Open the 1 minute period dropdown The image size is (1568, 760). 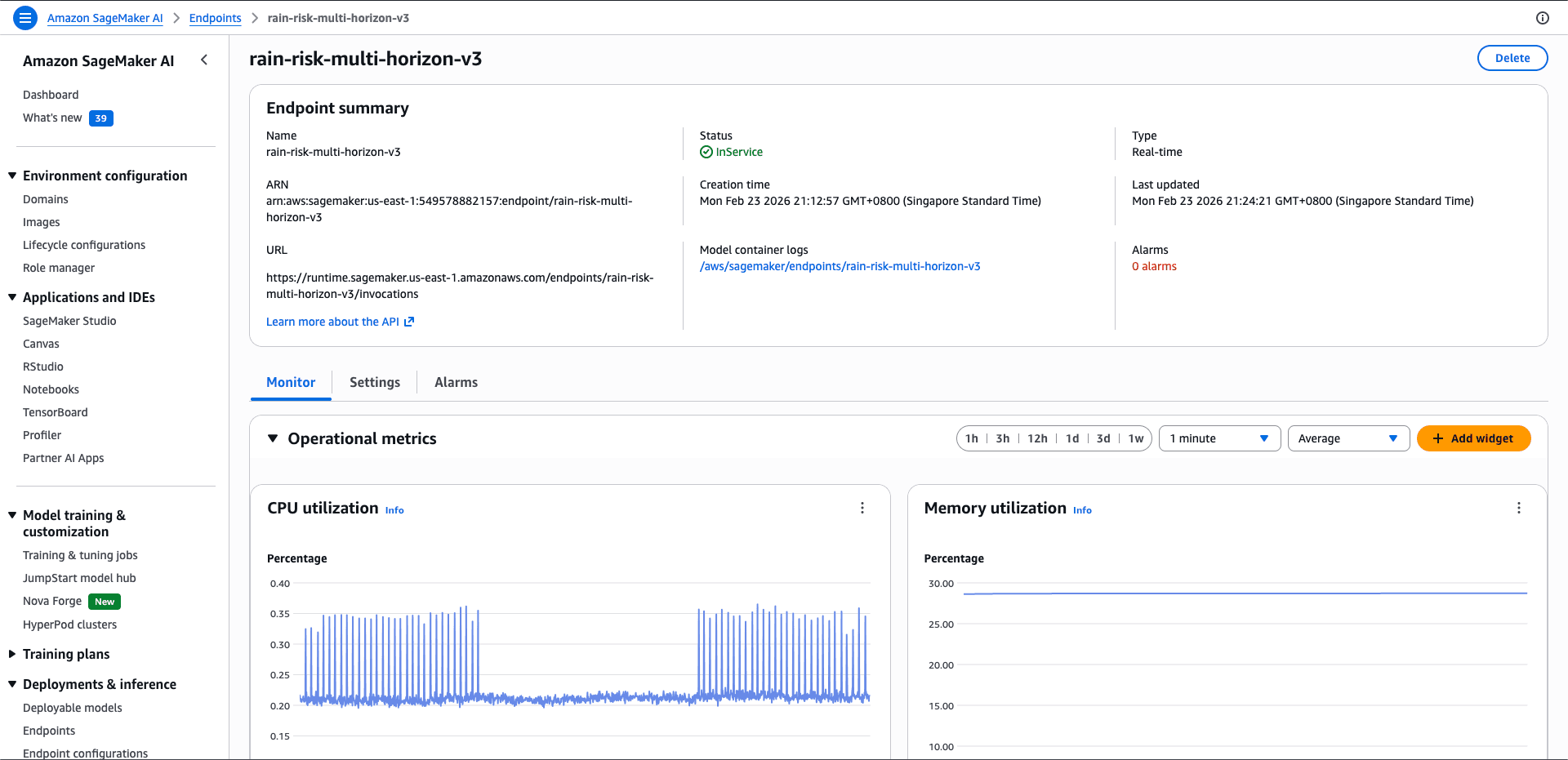point(1219,438)
